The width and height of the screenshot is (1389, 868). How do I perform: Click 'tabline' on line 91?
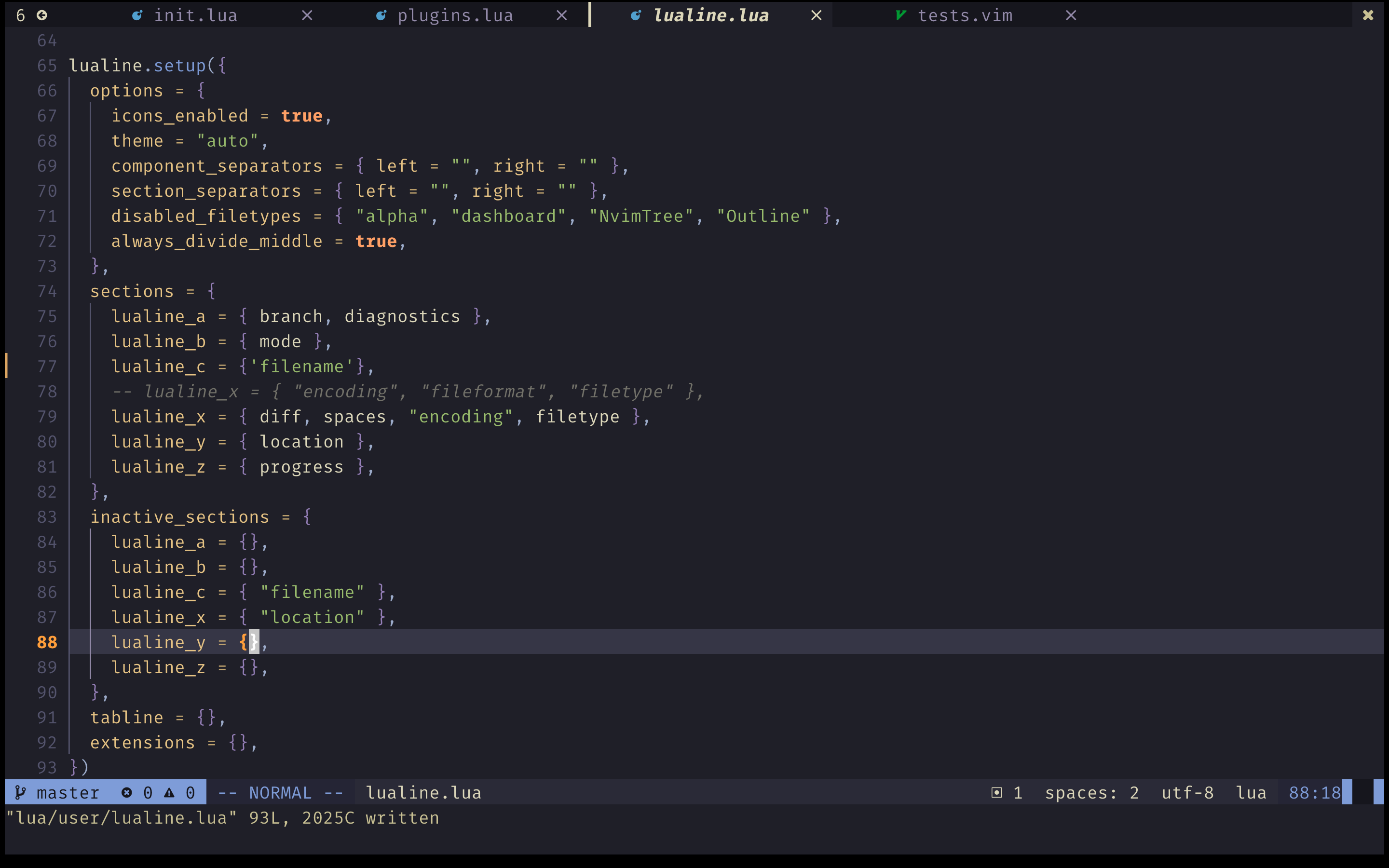[127, 718]
